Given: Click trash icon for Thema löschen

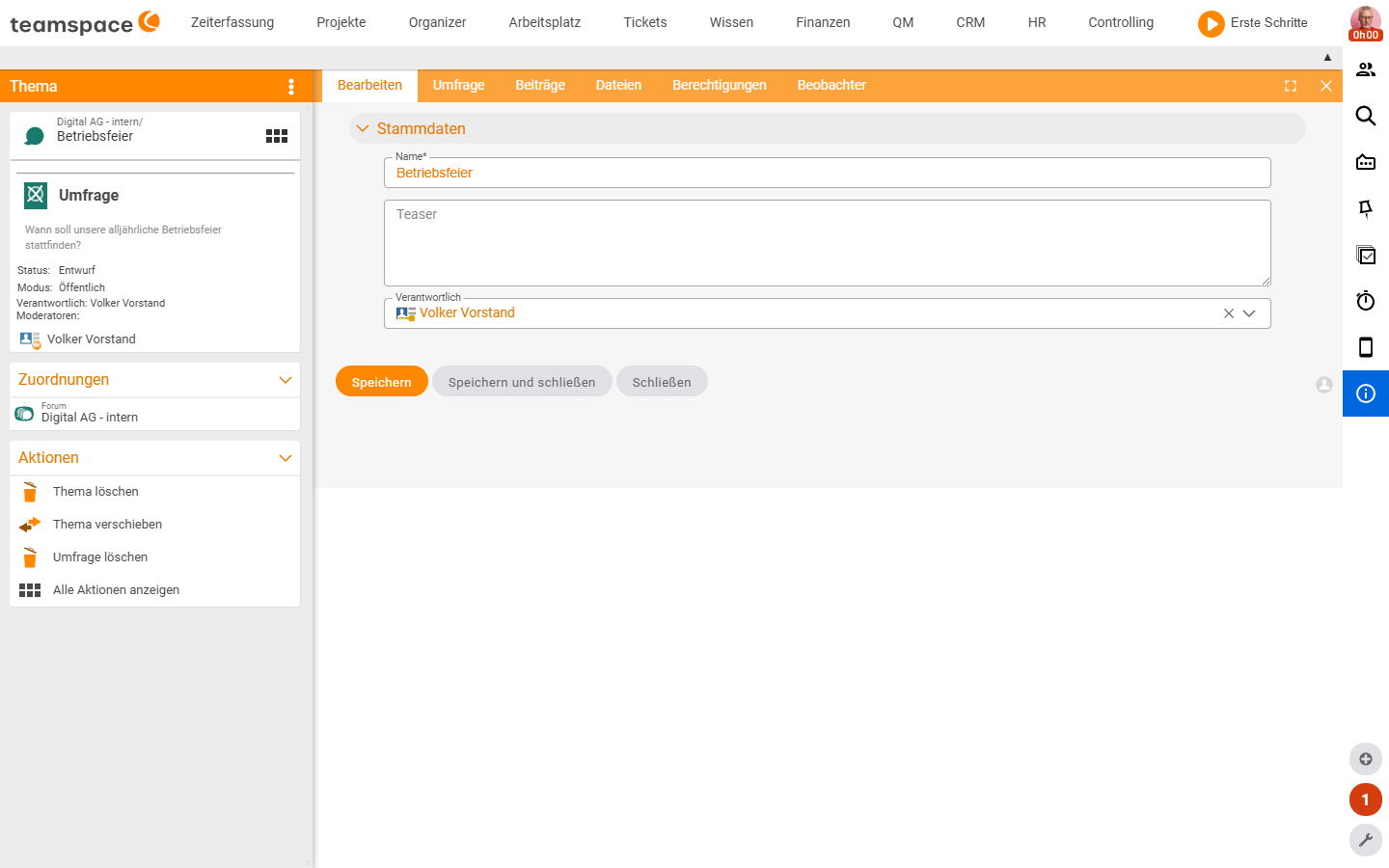Looking at the screenshot, I should coord(30,492).
